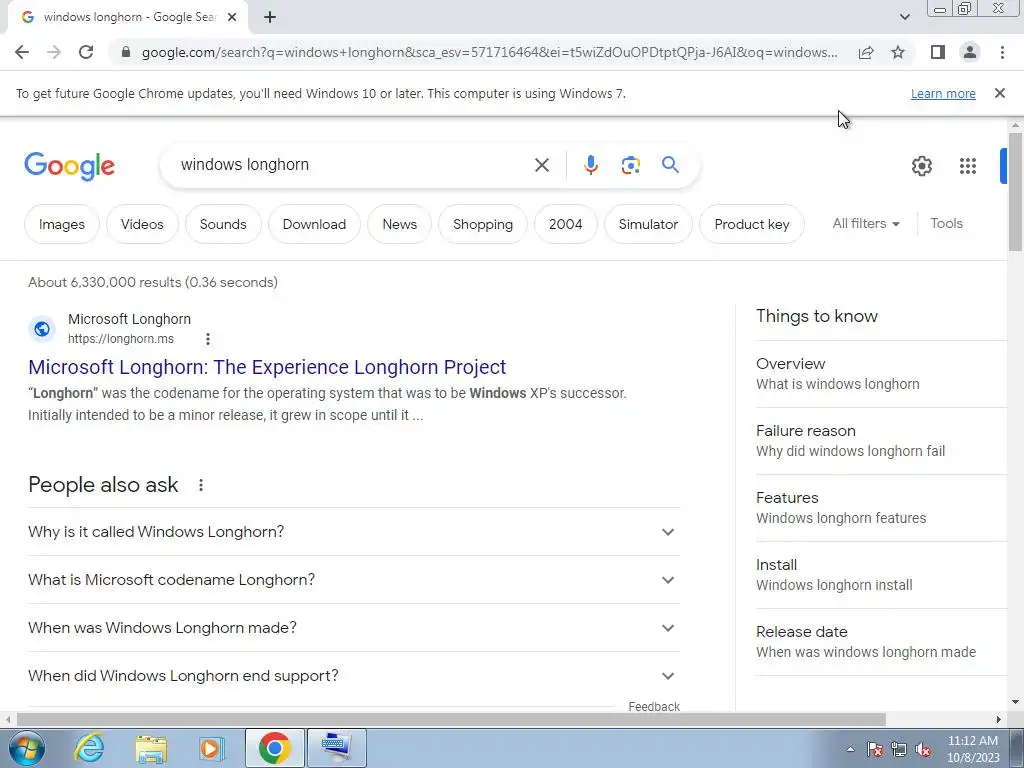The width and height of the screenshot is (1024, 768).
Task: Open the search Tools button
Action: coord(946,223)
